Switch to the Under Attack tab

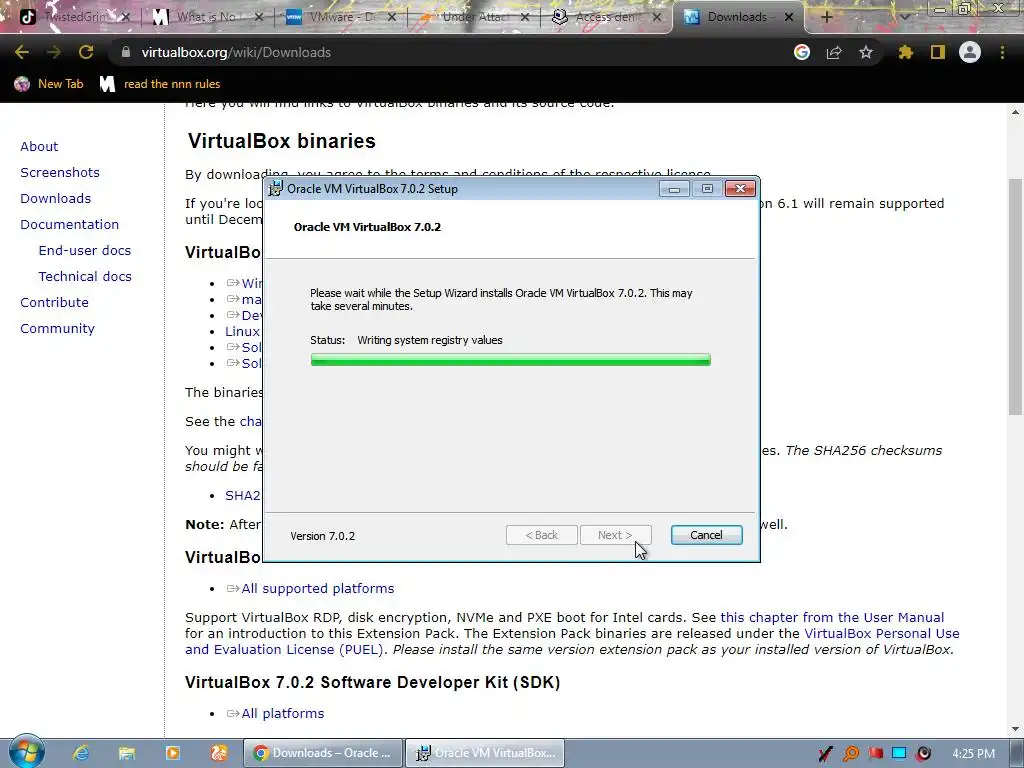(x=473, y=17)
